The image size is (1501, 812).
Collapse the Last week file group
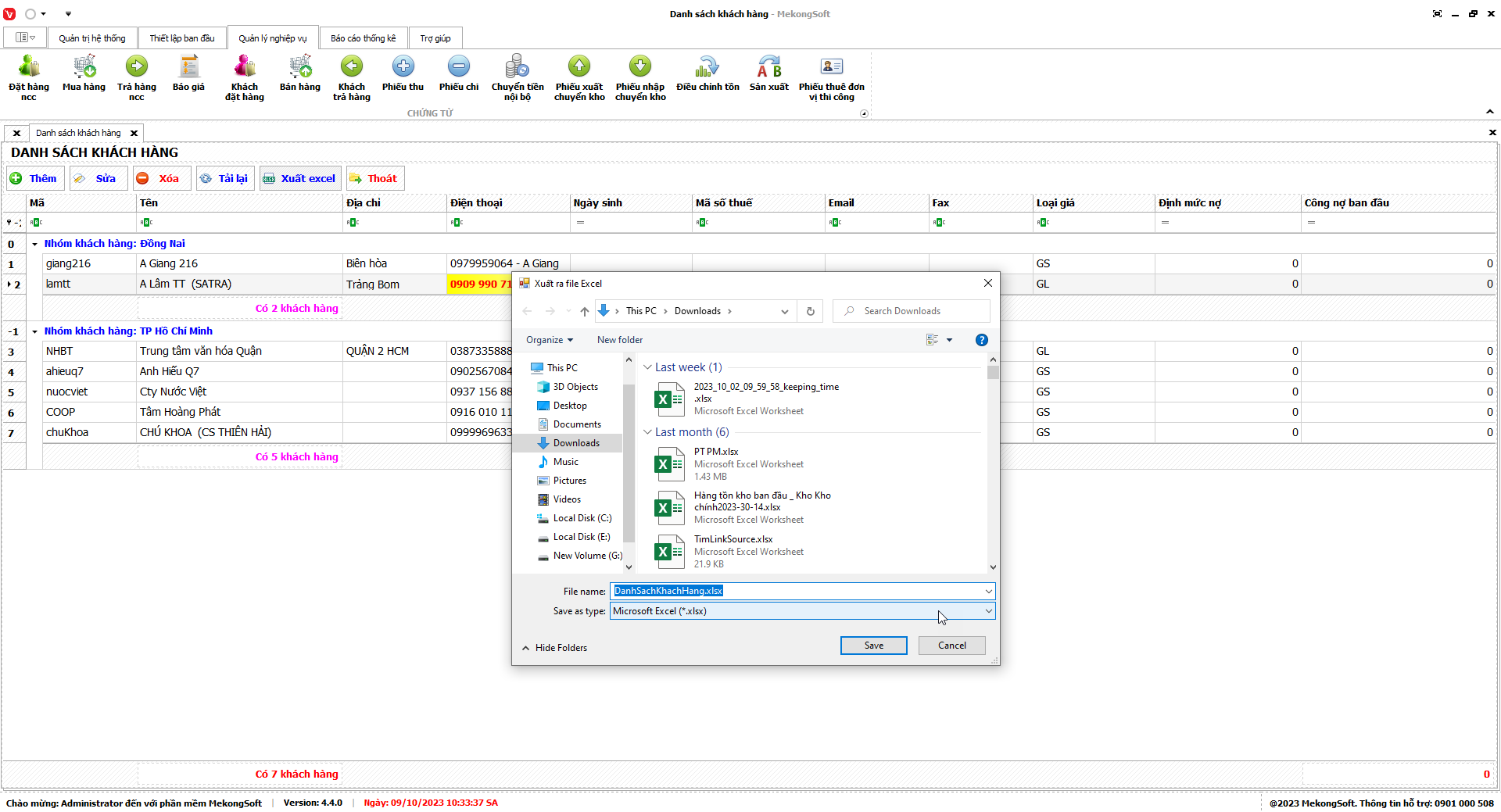pyautogui.click(x=647, y=367)
